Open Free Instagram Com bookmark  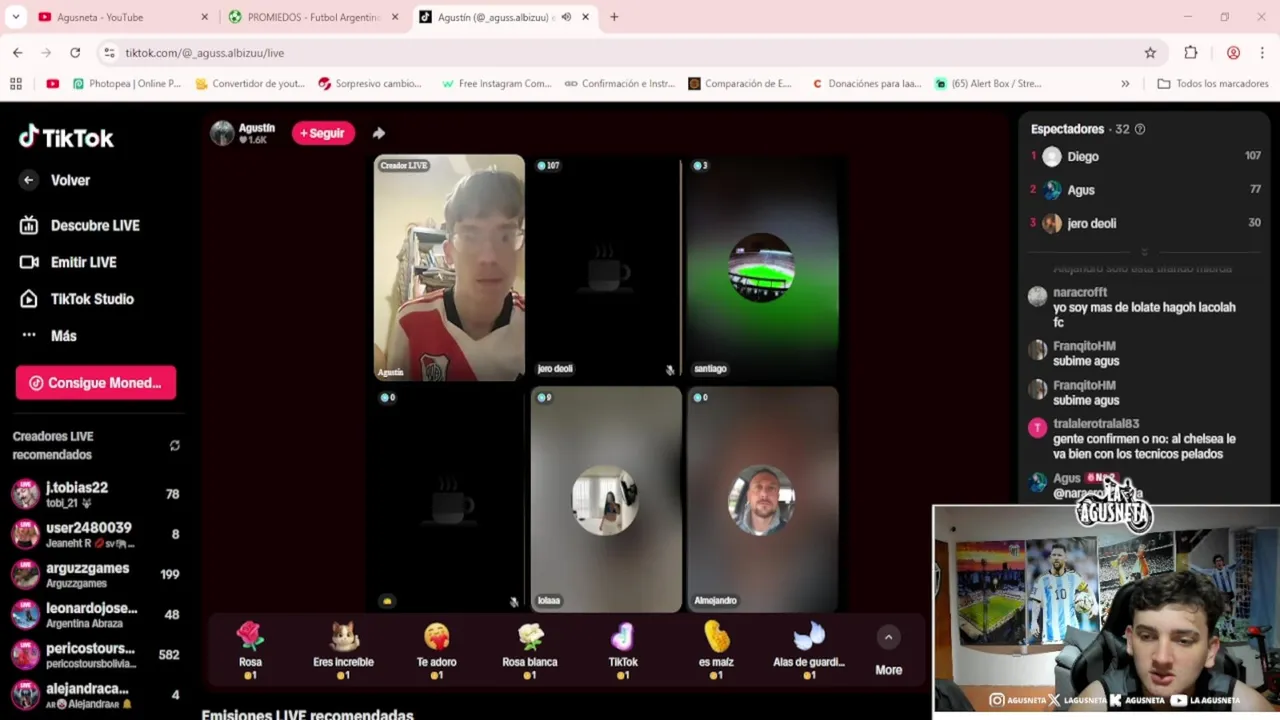[x=496, y=84]
